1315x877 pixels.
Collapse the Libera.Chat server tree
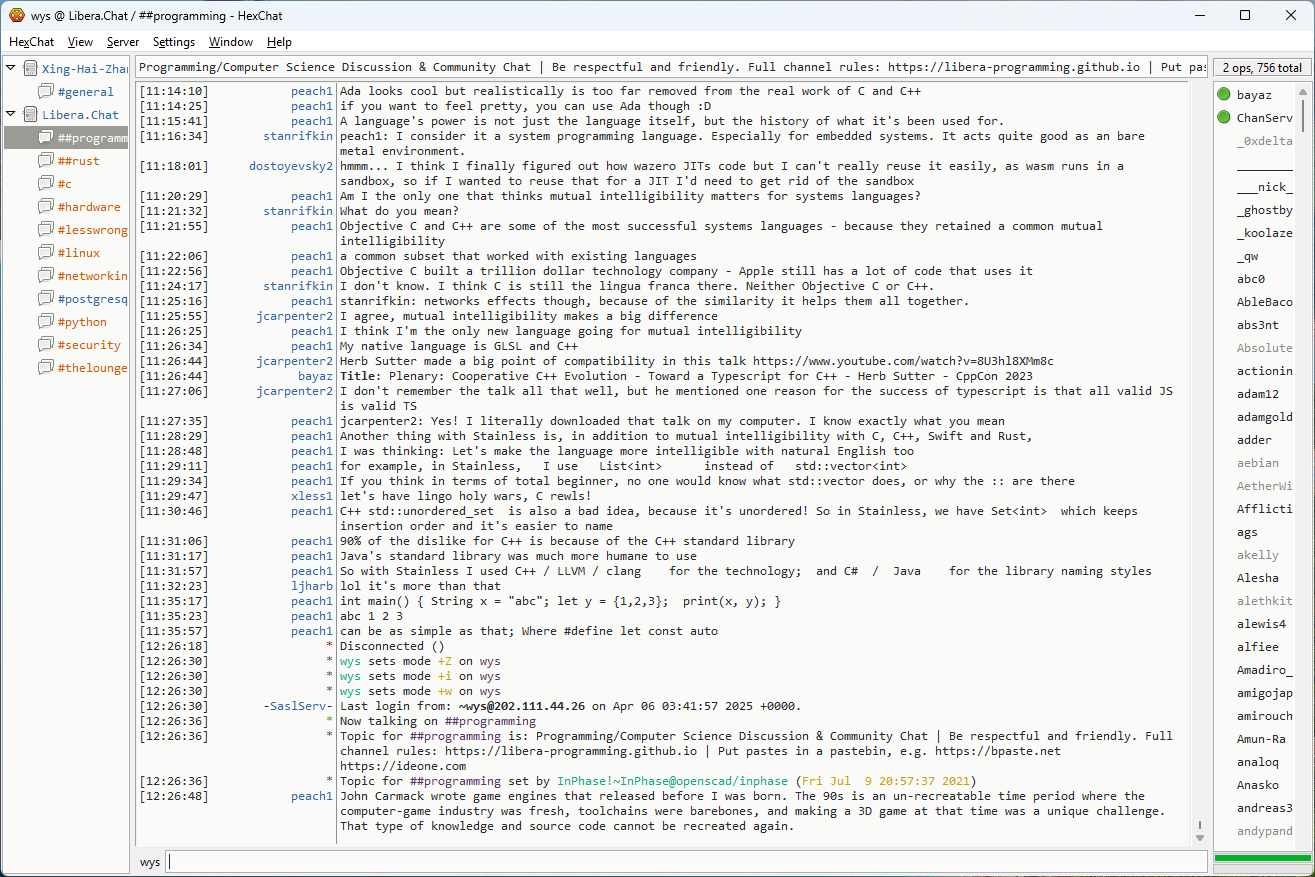click(11, 115)
